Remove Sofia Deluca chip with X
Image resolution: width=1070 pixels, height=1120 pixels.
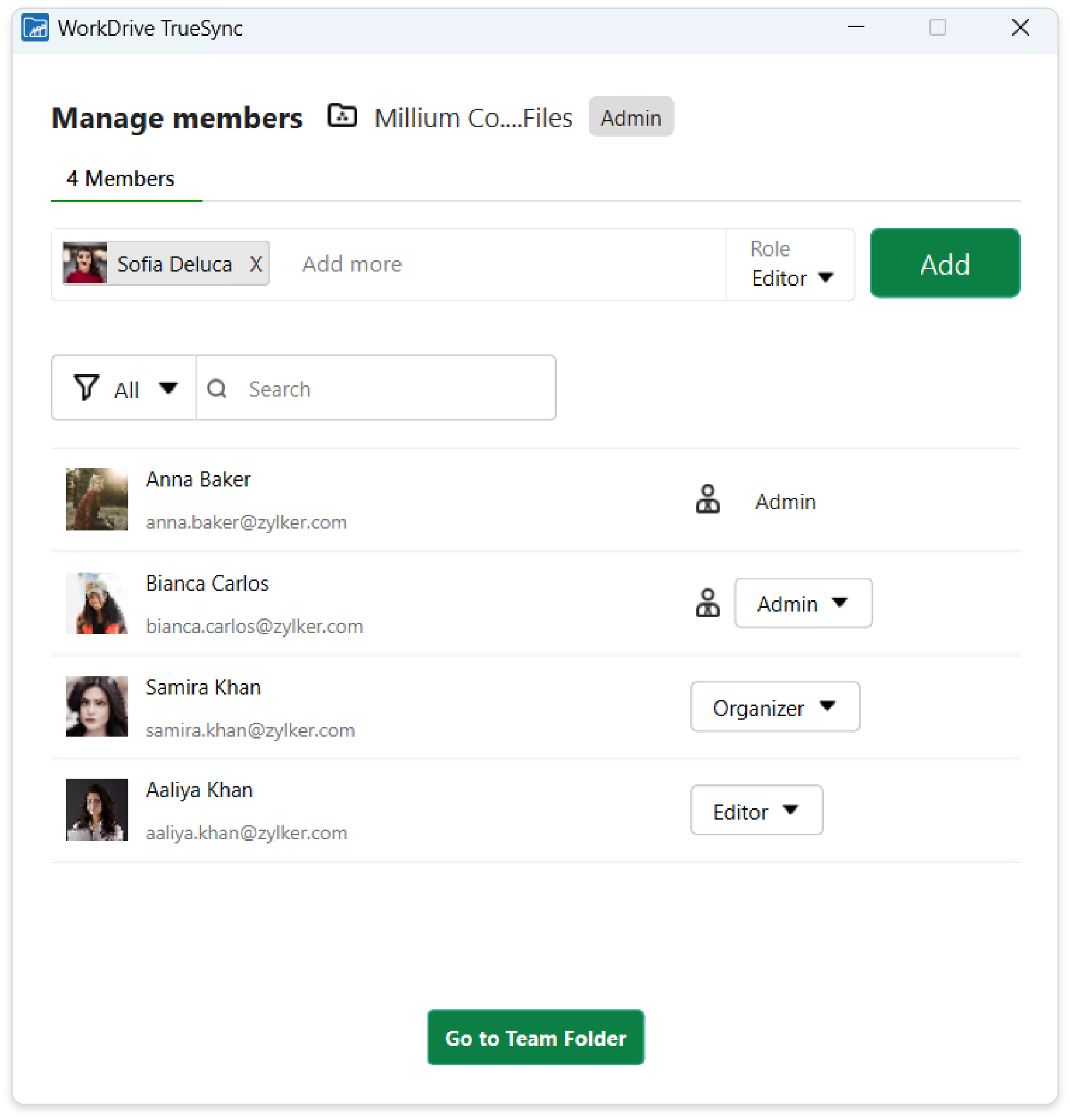(255, 264)
